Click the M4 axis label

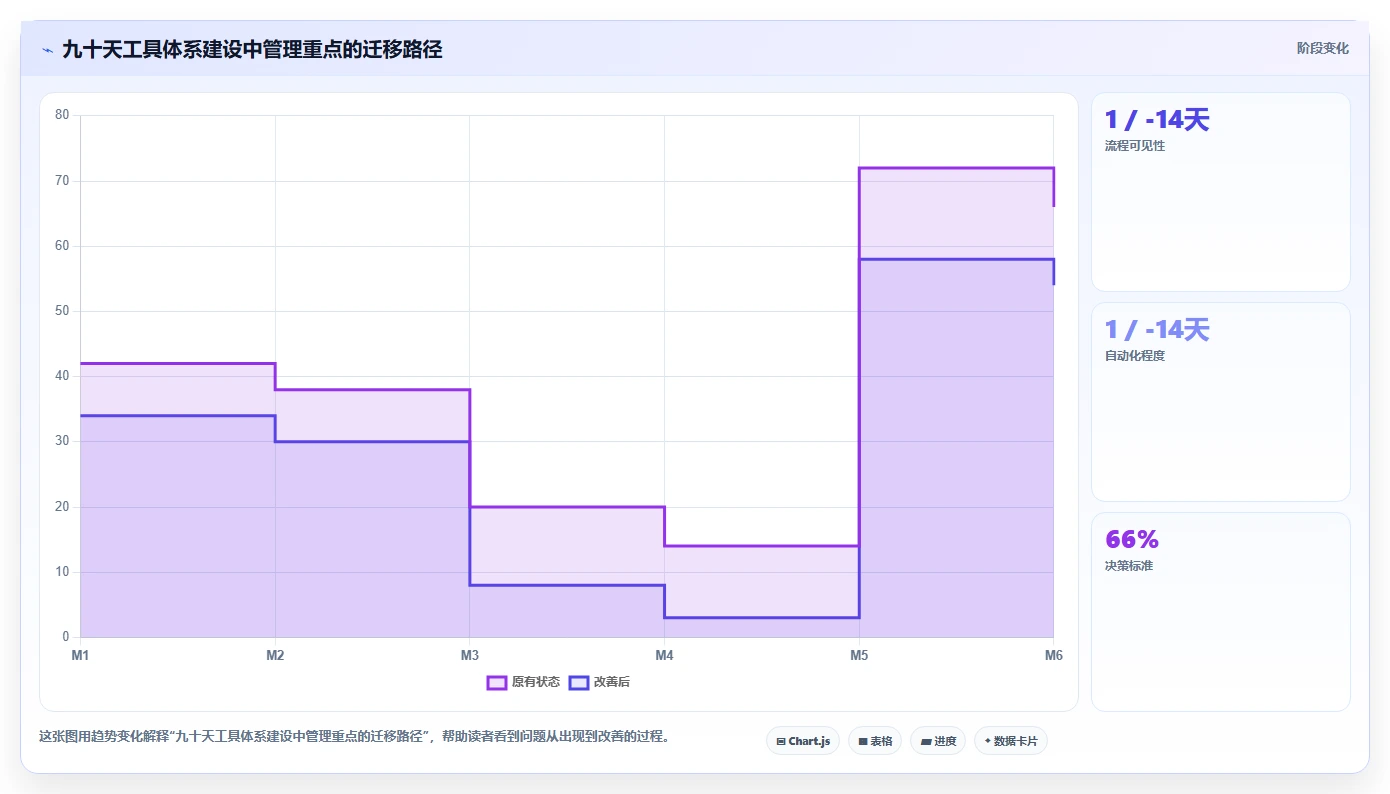664,656
